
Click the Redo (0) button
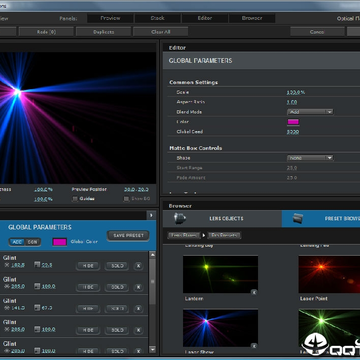[46, 32]
